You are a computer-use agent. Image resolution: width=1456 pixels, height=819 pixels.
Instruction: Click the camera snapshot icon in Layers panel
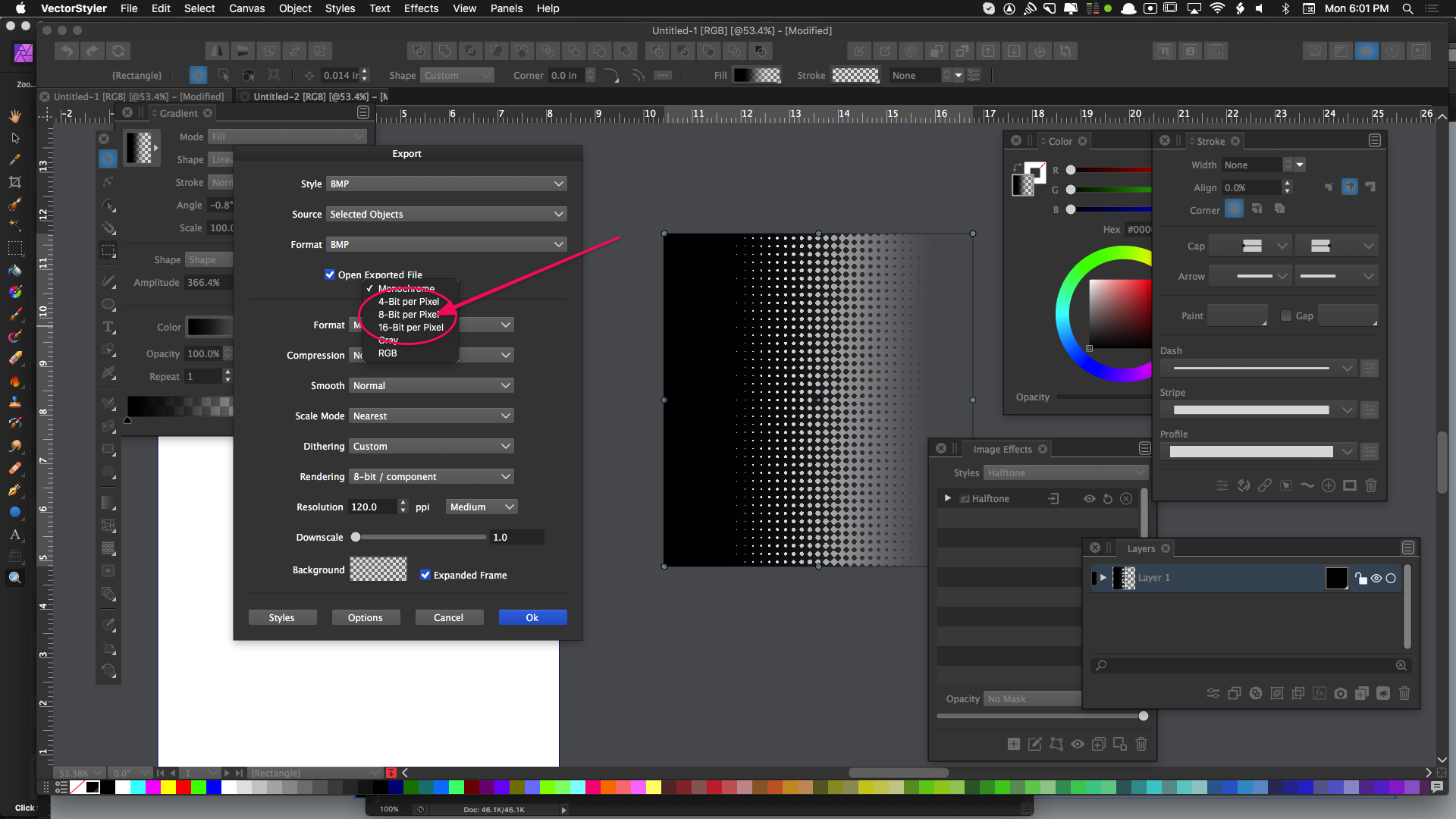click(x=1340, y=693)
